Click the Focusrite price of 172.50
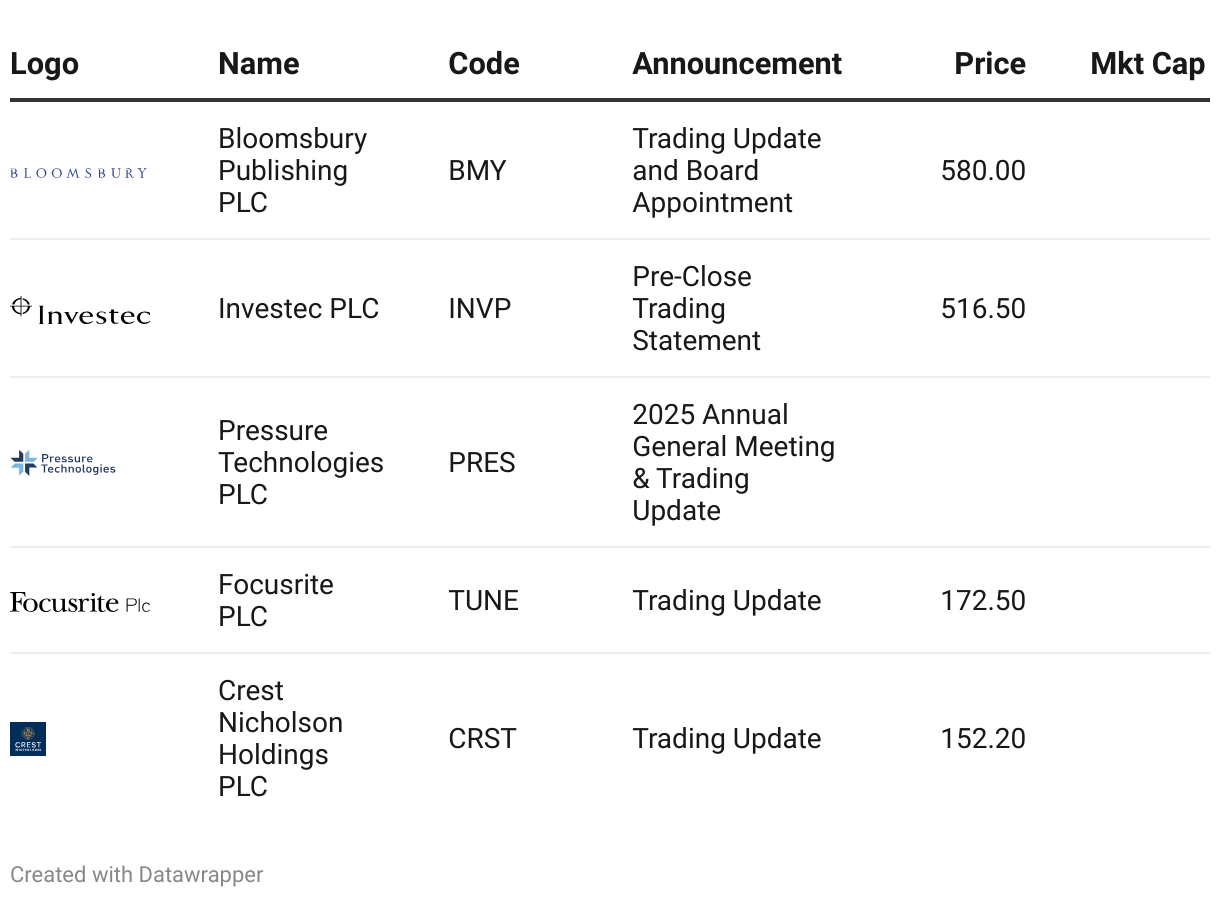Image resolution: width=1220 pixels, height=898 pixels. 983,600
